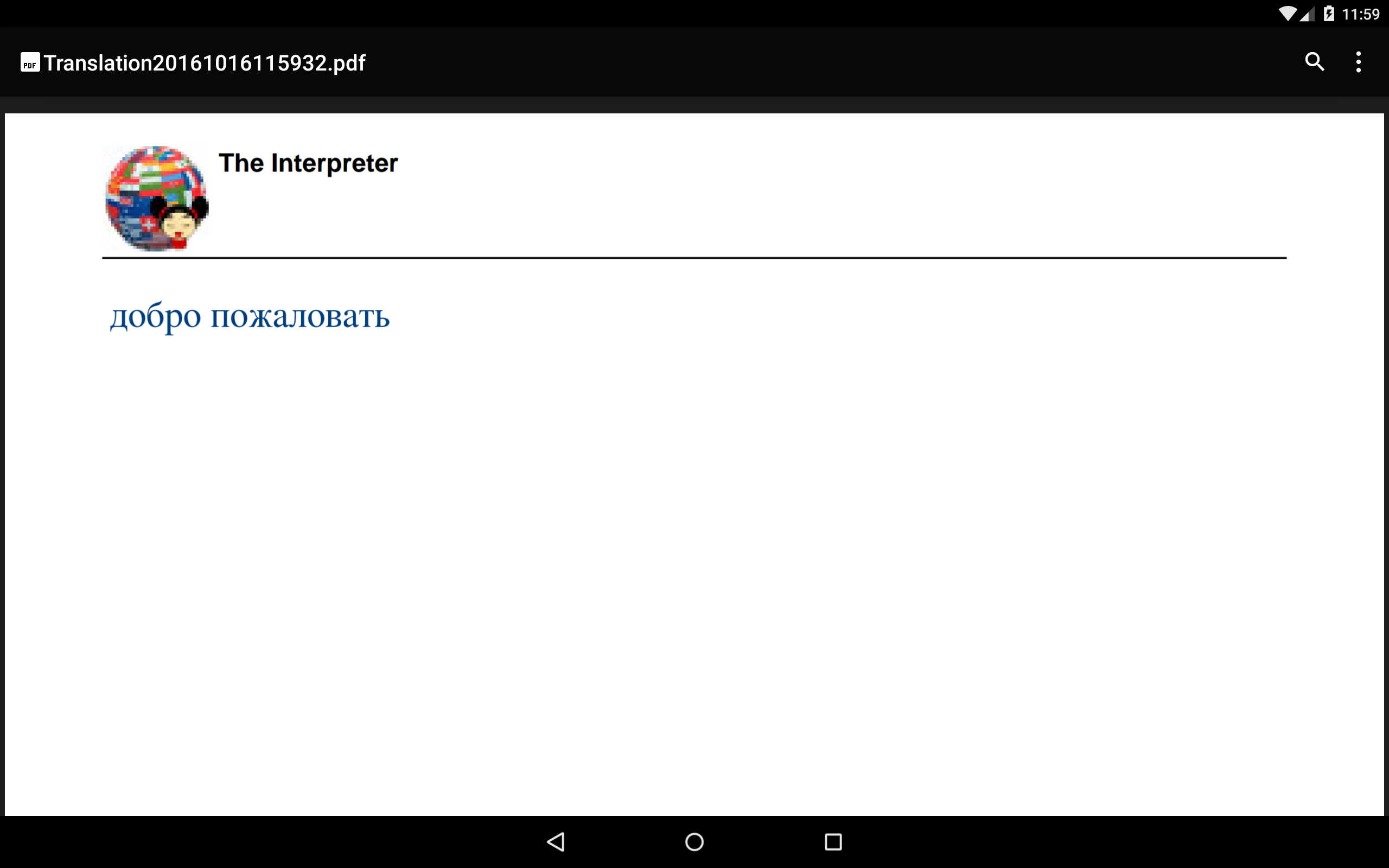Open the three-dot overflow menu
This screenshot has height=868, width=1389.
click(x=1358, y=61)
